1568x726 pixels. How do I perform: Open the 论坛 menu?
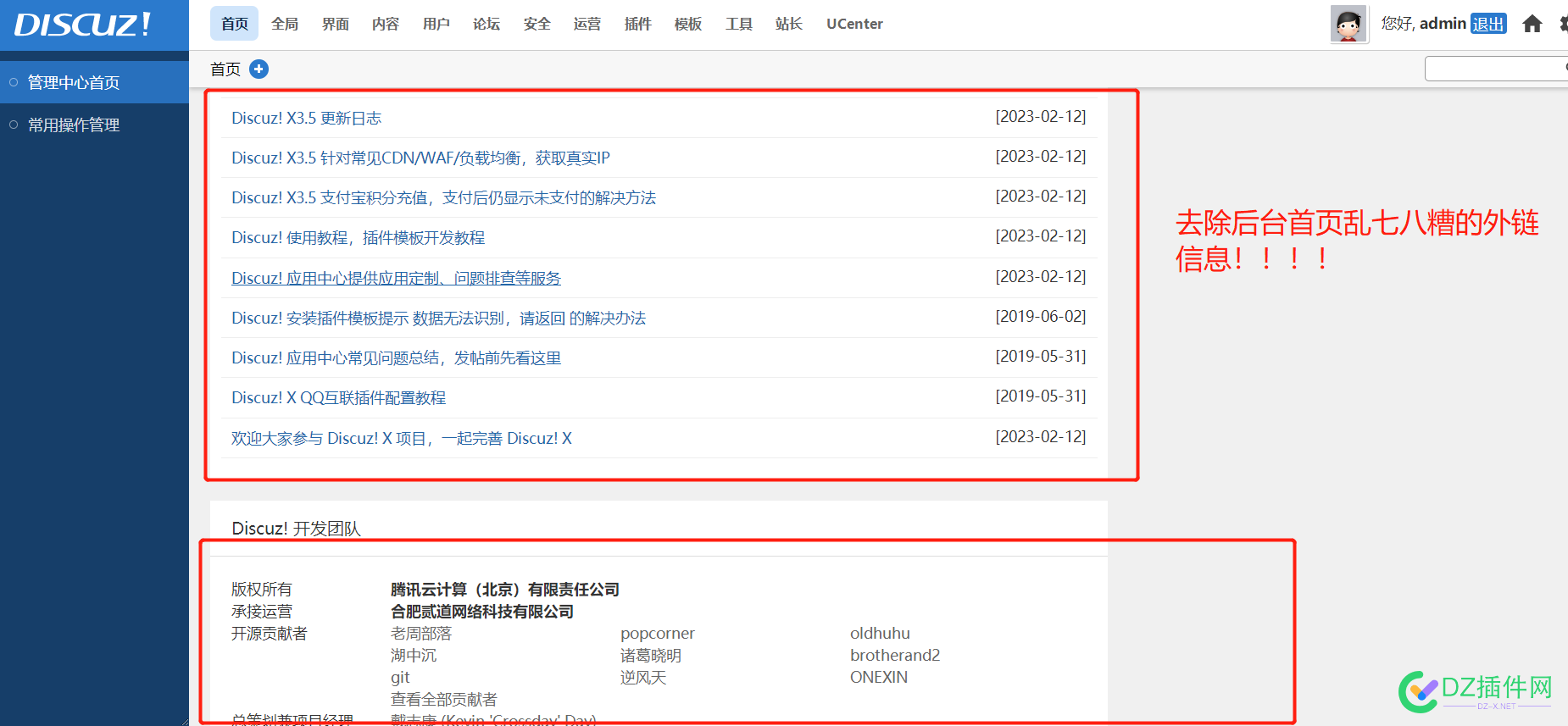pyautogui.click(x=487, y=24)
